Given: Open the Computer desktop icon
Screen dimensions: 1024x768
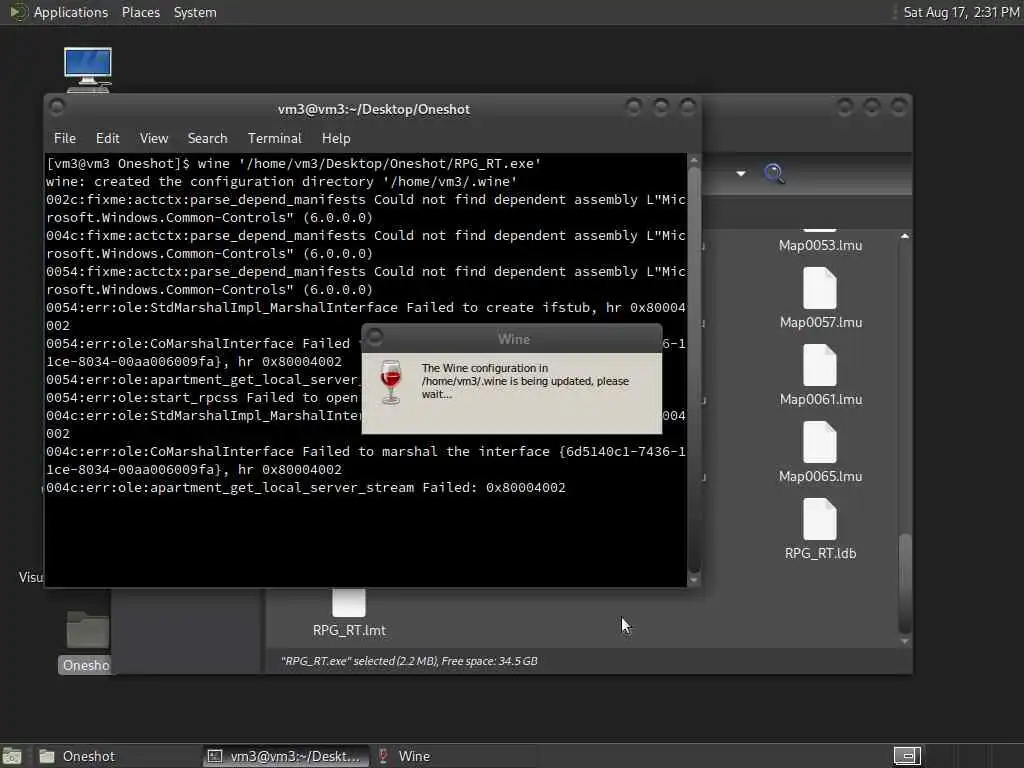Looking at the screenshot, I should [88, 69].
